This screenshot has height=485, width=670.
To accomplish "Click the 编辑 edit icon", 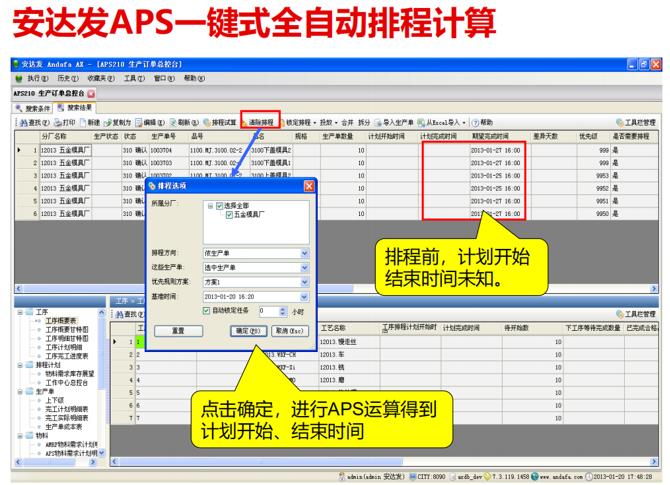I will point(139,123).
